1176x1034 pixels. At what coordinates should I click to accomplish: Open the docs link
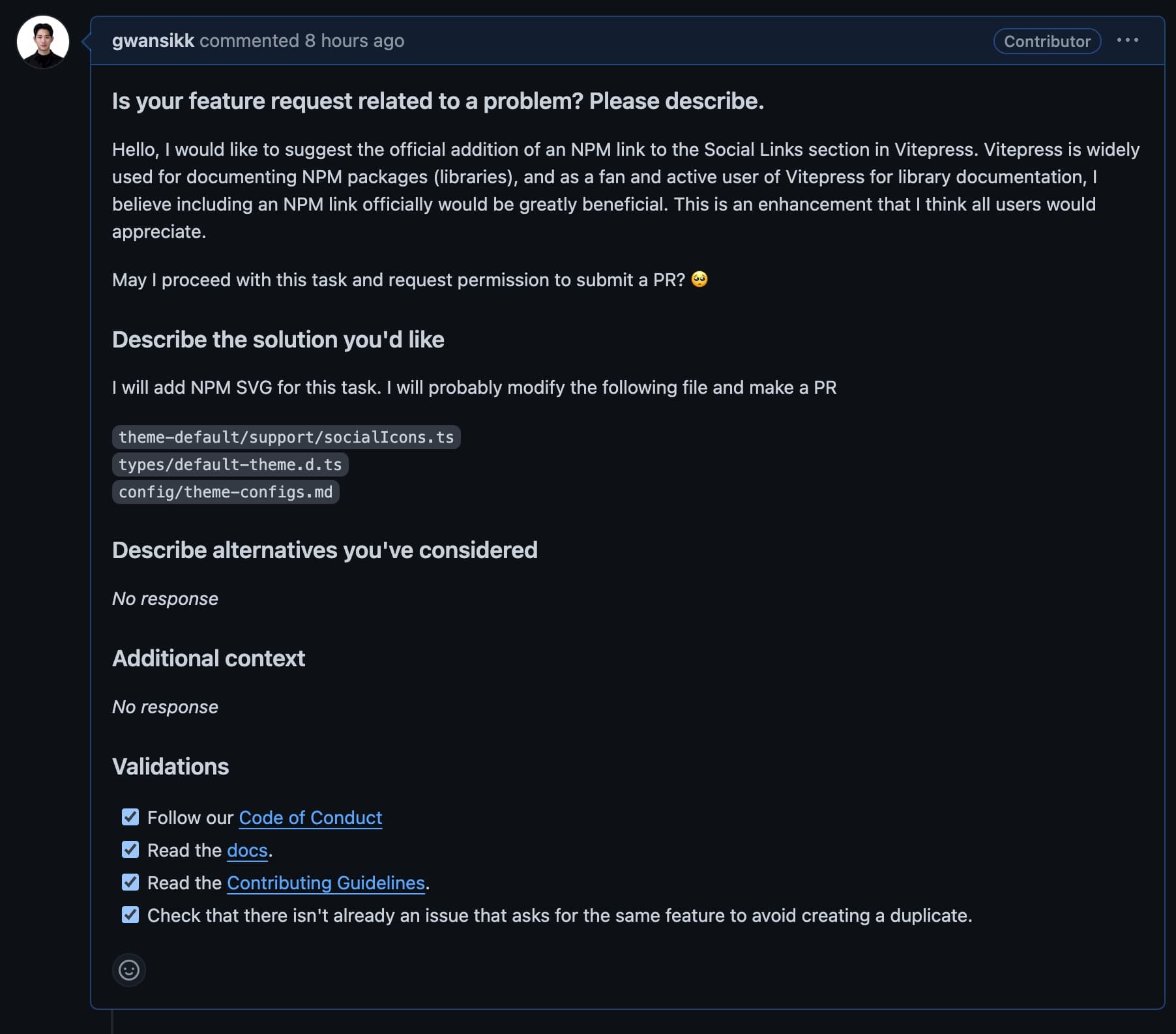247,850
